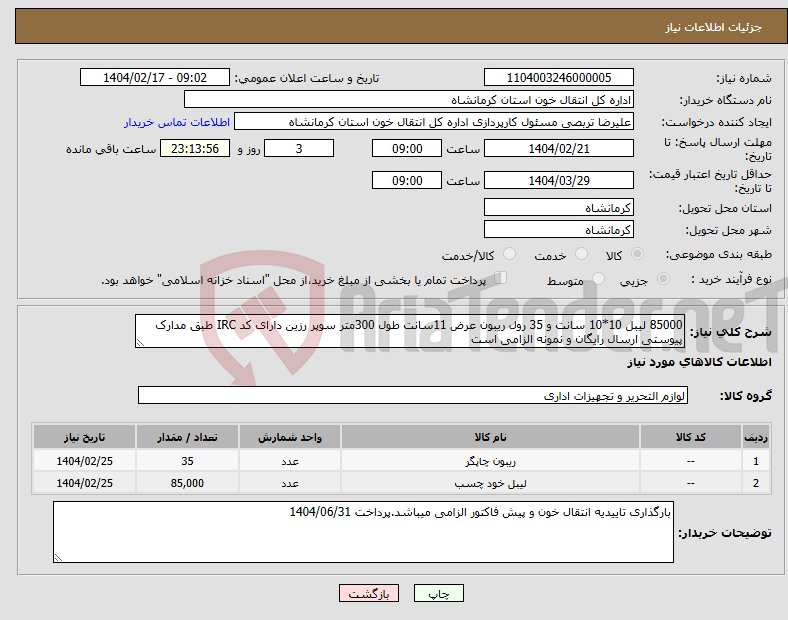Click the تعداد / مقدار column header
The height and width of the screenshot is (620, 788).
point(187,437)
